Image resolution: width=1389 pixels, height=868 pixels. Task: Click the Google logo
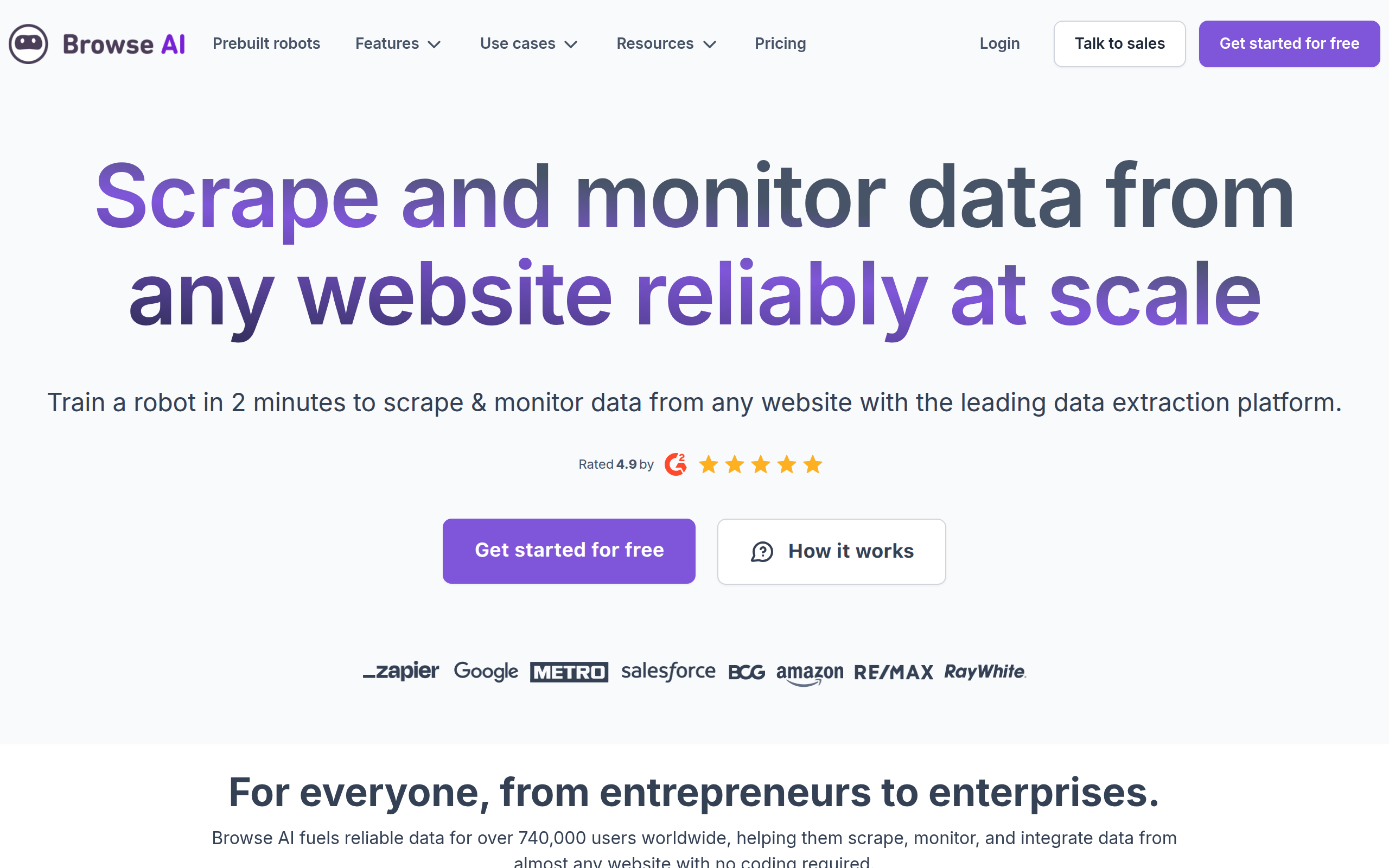pyautogui.click(x=486, y=671)
